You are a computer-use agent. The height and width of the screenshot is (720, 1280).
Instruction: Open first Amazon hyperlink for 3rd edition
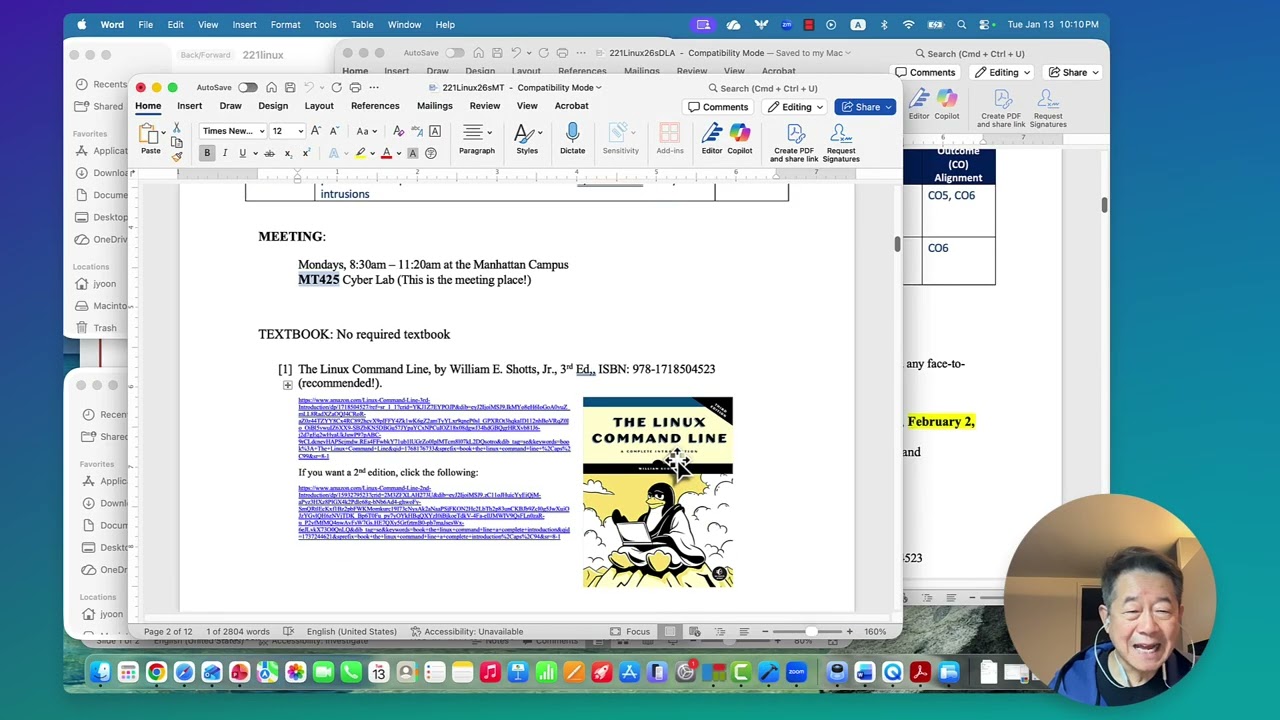(x=433, y=429)
